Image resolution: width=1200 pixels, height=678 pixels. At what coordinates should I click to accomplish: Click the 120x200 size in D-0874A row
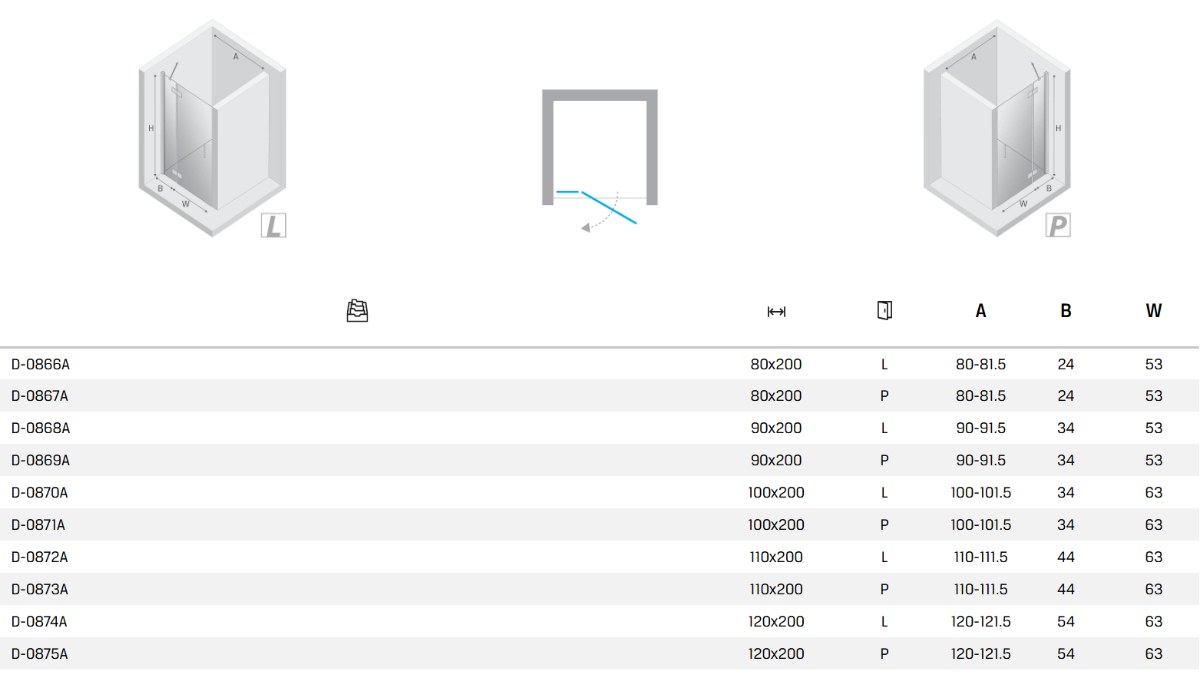[x=776, y=621]
